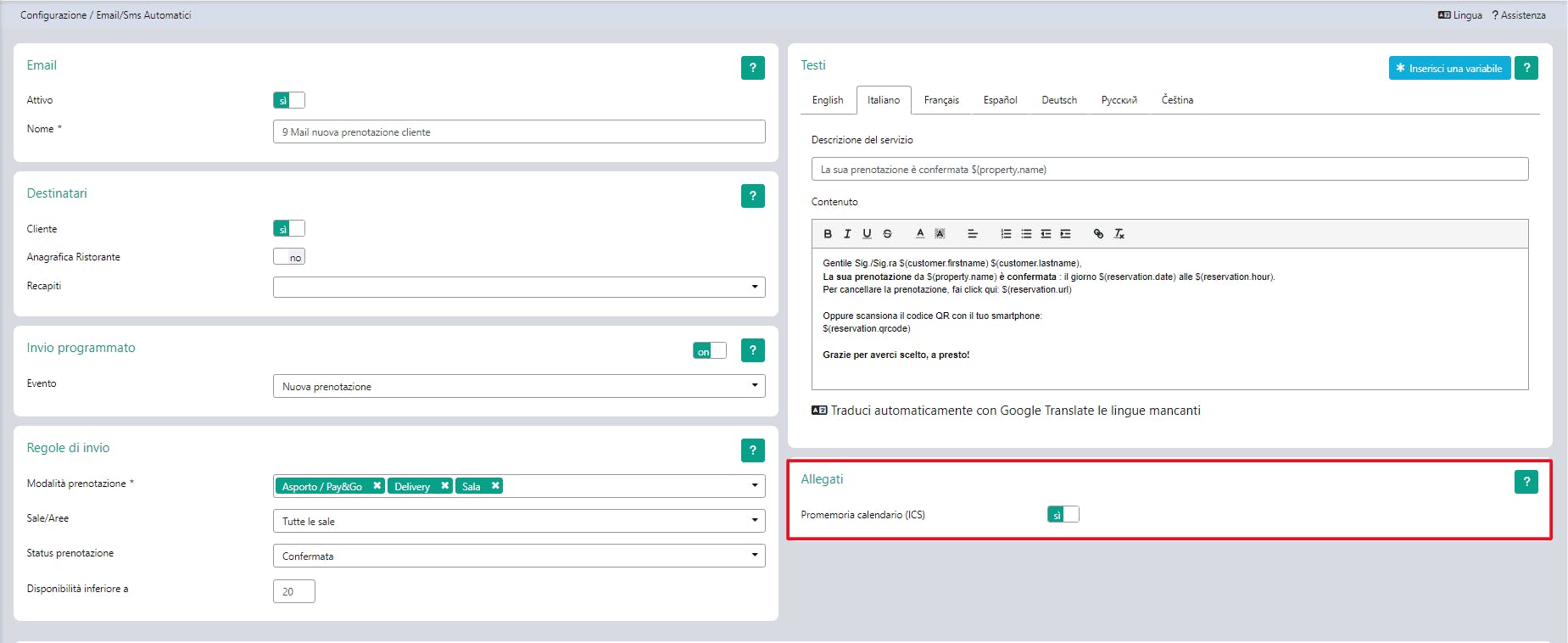This screenshot has height=643, width=1568.
Task: Toggle the Attivo switch
Action: pos(289,100)
